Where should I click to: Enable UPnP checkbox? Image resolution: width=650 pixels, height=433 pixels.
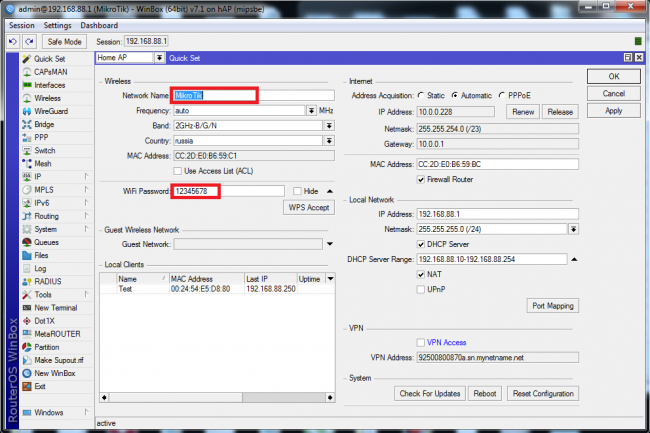(x=421, y=289)
